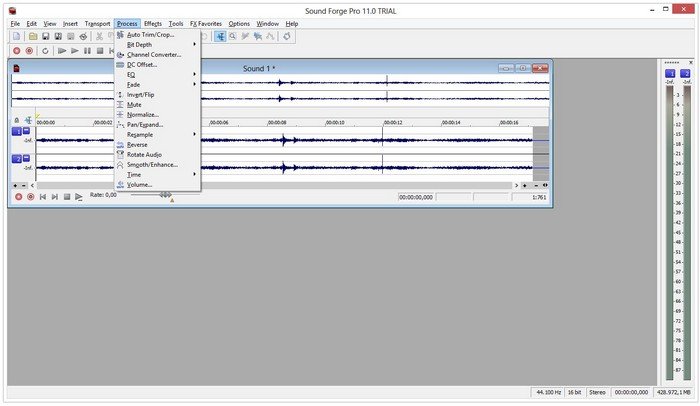This screenshot has height=406, width=700.
Task: Expand the Resample submenu
Action: [158, 134]
